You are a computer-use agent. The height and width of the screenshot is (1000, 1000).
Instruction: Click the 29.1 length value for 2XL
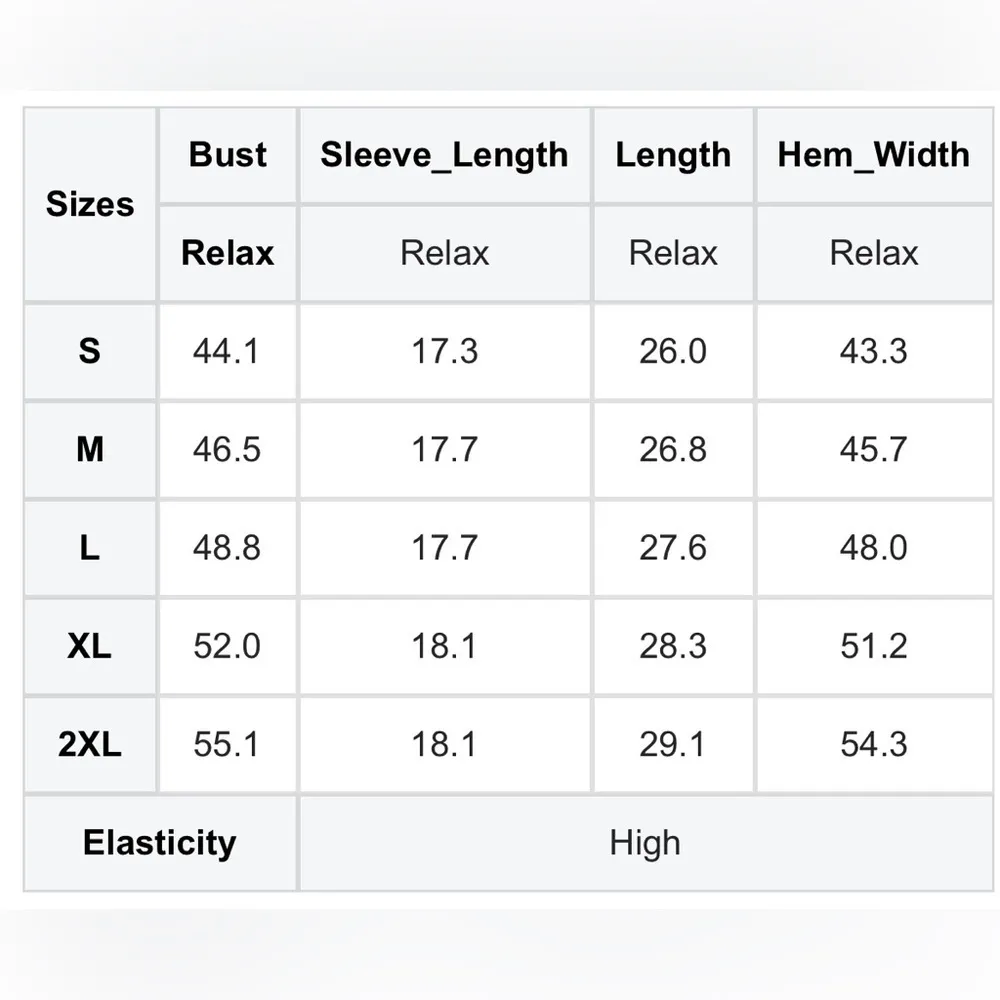pyautogui.click(x=673, y=745)
